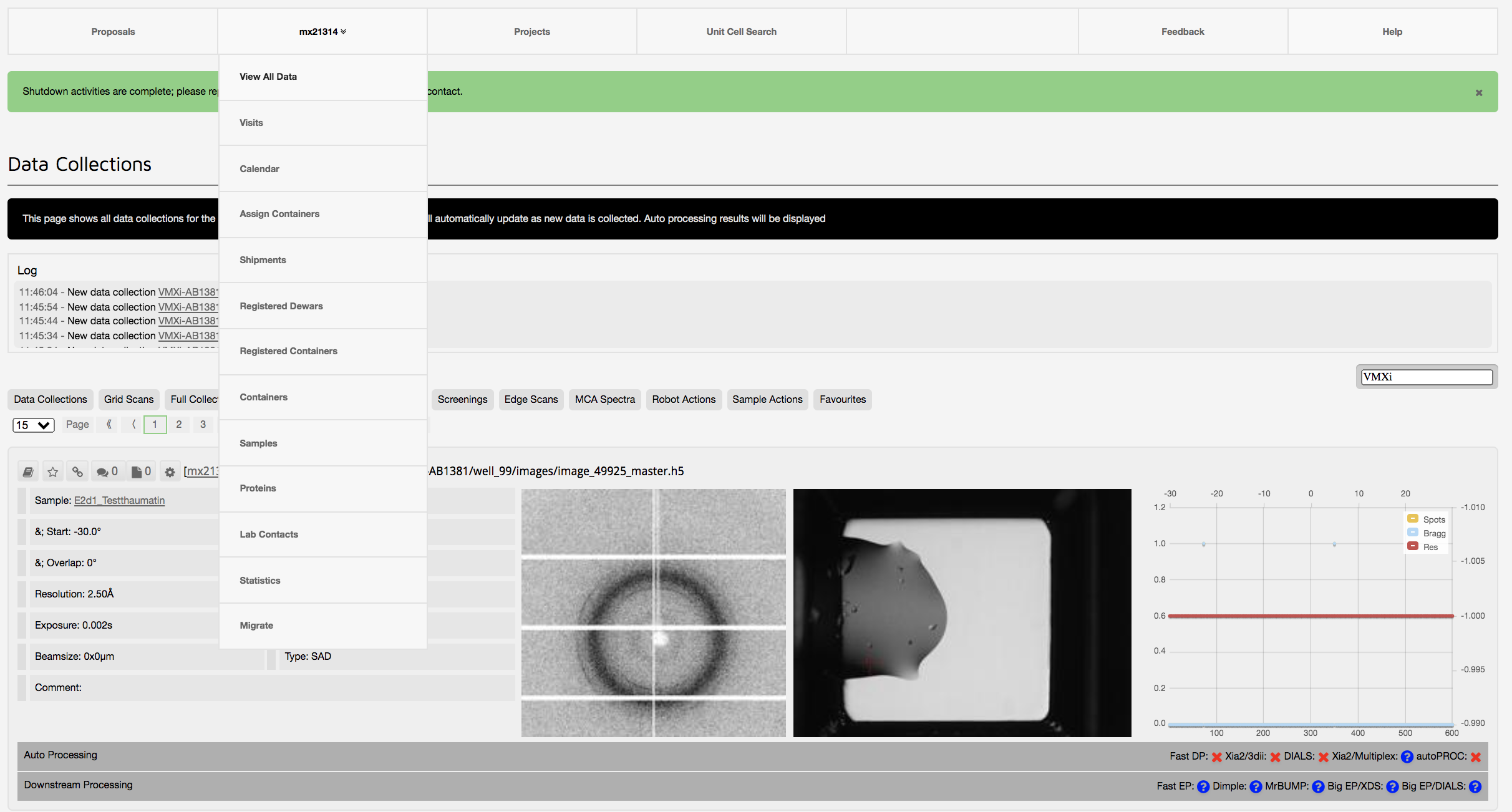Open the settings gear icon for the collection
This screenshot has width=1512, height=812.
[170, 471]
